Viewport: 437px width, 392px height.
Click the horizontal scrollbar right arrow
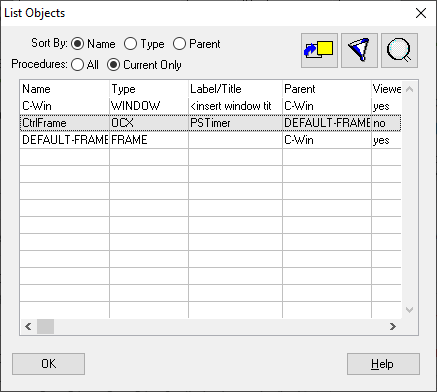393,326
